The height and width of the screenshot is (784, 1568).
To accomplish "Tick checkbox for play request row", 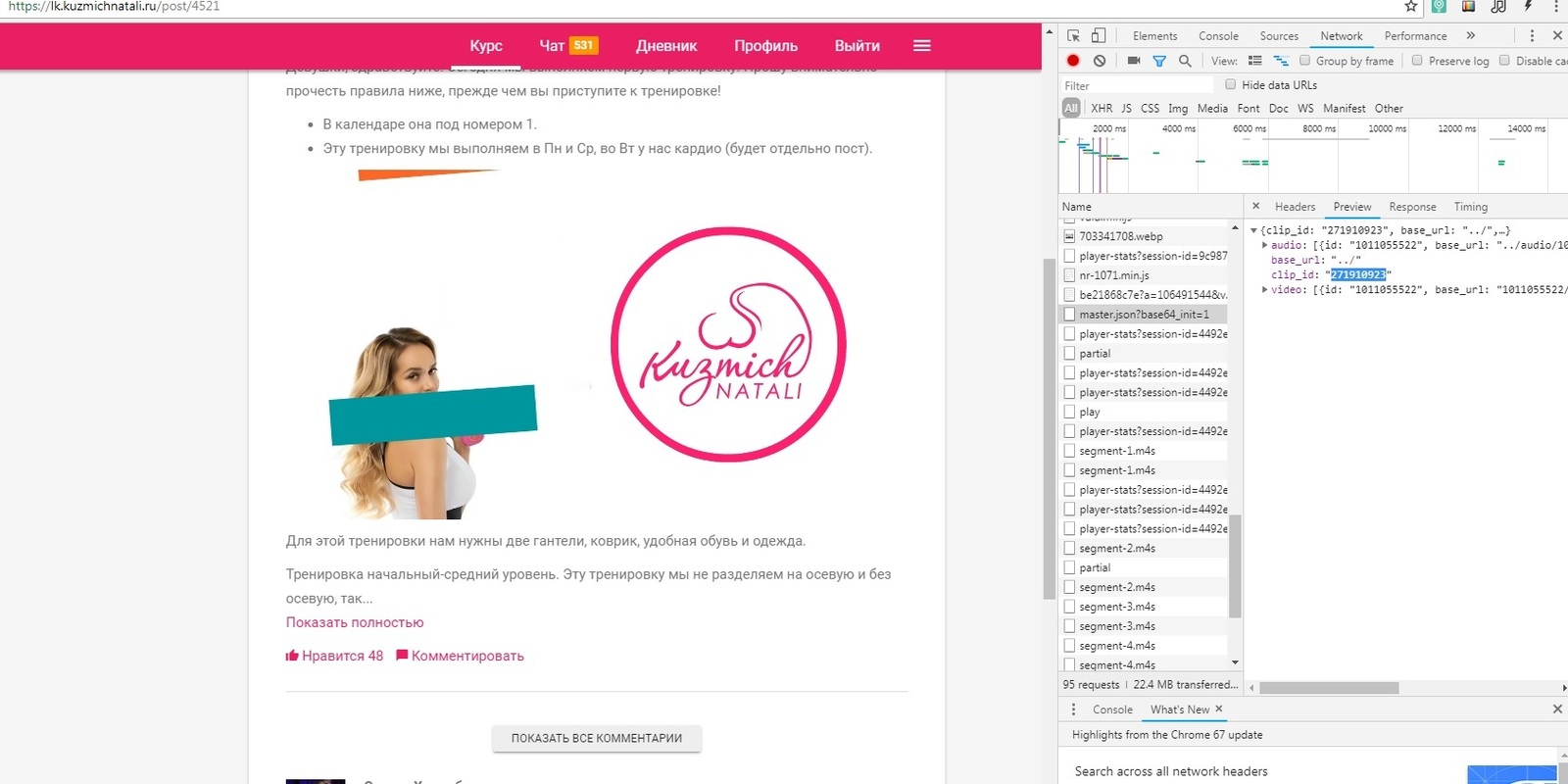I will tap(1069, 412).
